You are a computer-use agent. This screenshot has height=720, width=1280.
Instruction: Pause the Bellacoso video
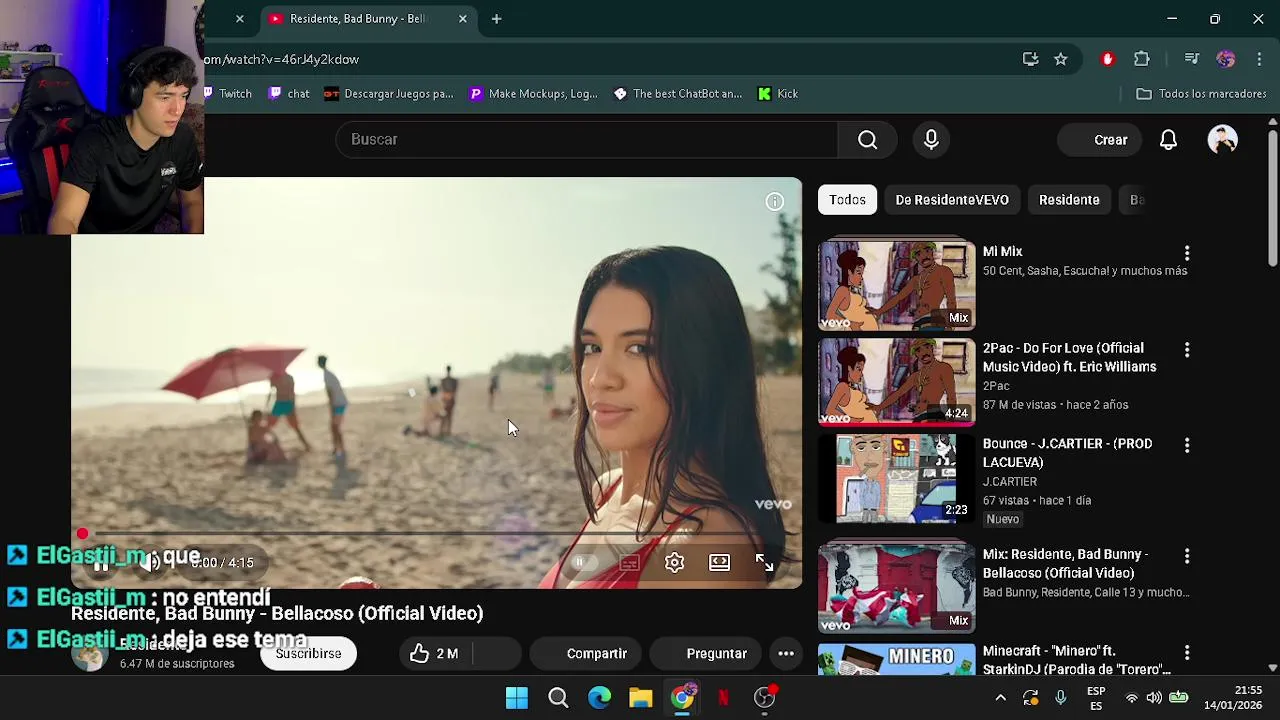101,563
